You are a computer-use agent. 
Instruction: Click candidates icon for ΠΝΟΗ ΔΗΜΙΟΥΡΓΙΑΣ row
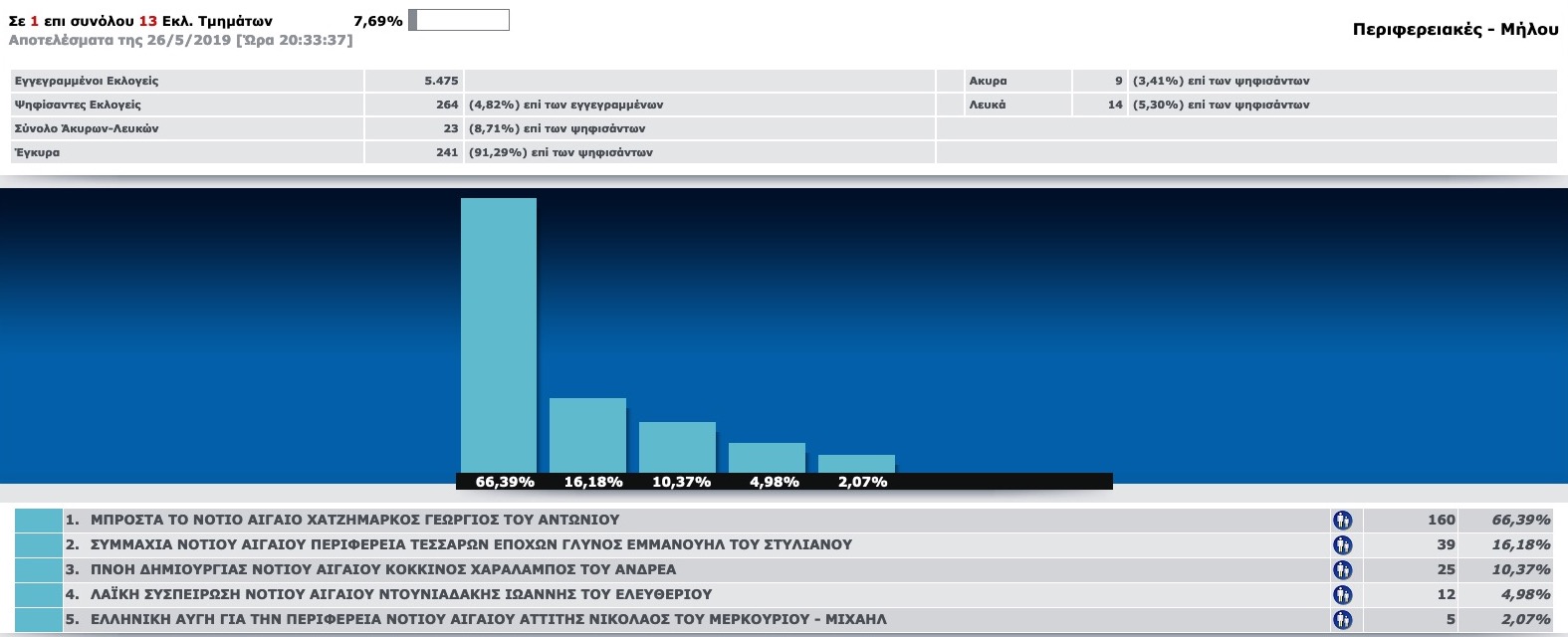(1342, 569)
